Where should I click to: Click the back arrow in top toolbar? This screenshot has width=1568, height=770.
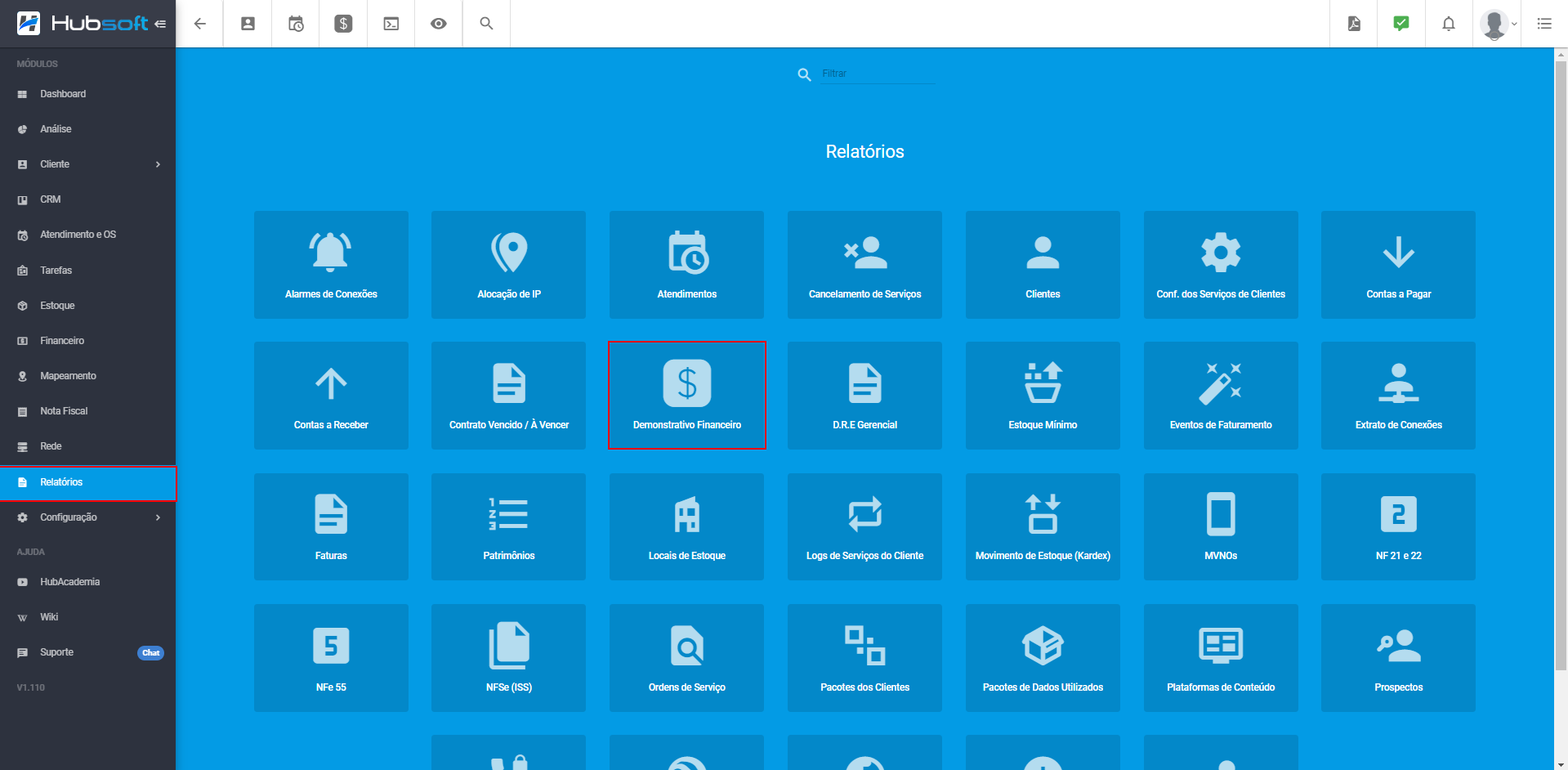click(200, 24)
